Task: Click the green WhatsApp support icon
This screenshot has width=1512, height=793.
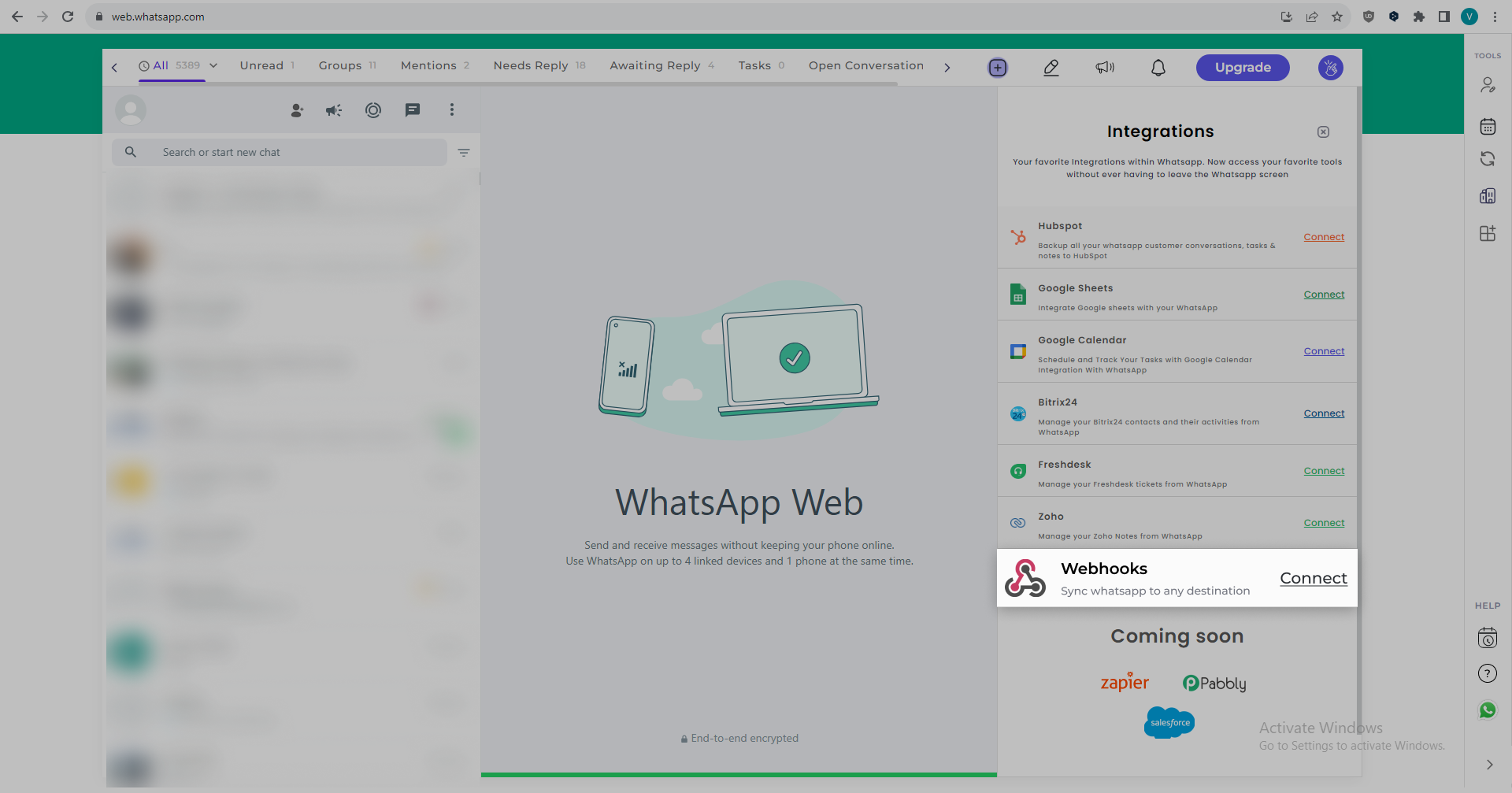Action: tap(1488, 710)
